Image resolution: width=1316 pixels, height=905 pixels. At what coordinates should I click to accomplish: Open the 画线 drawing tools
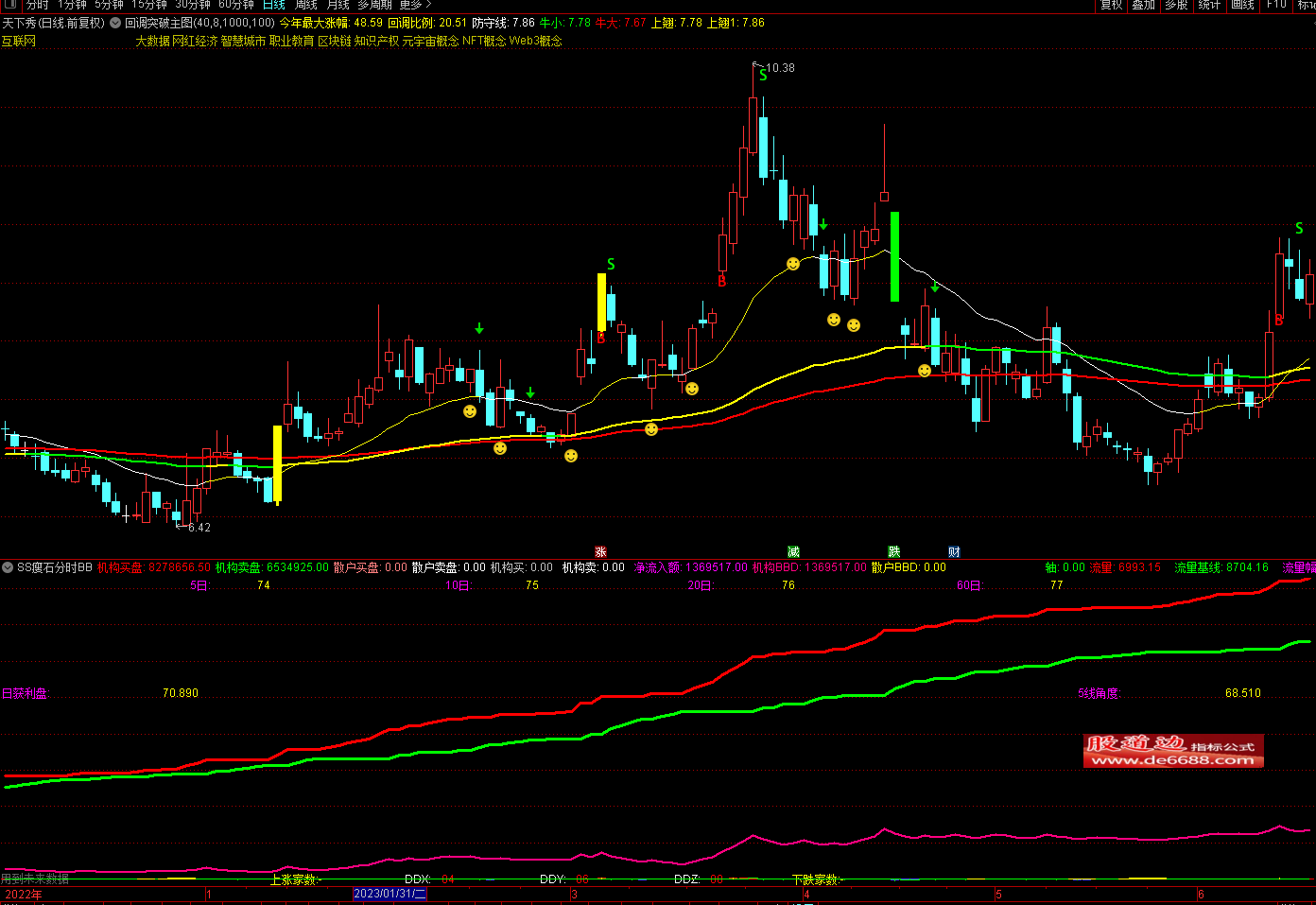coord(1242,5)
